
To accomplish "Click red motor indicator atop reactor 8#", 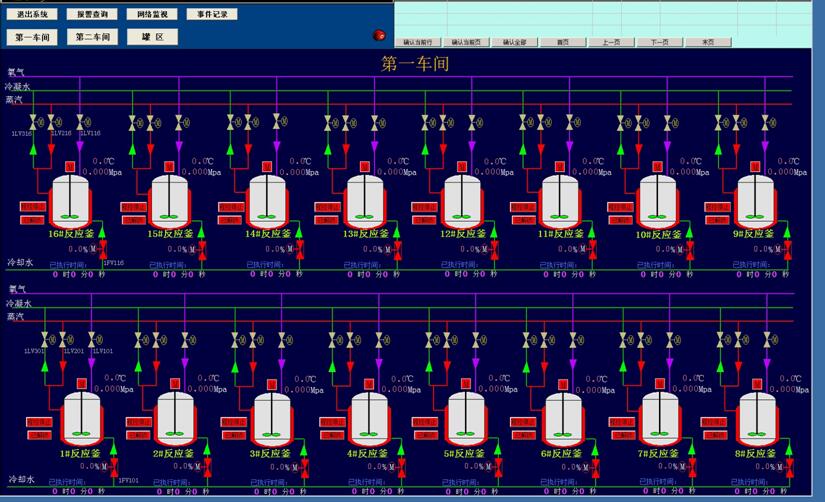I will [x=757, y=385].
